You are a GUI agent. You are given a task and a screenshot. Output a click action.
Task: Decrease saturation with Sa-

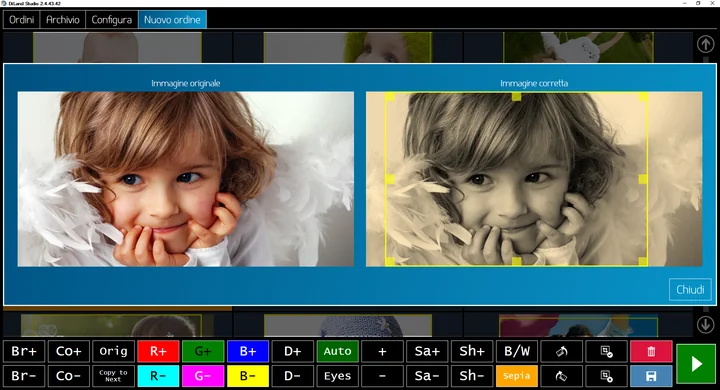[x=427, y=376]
